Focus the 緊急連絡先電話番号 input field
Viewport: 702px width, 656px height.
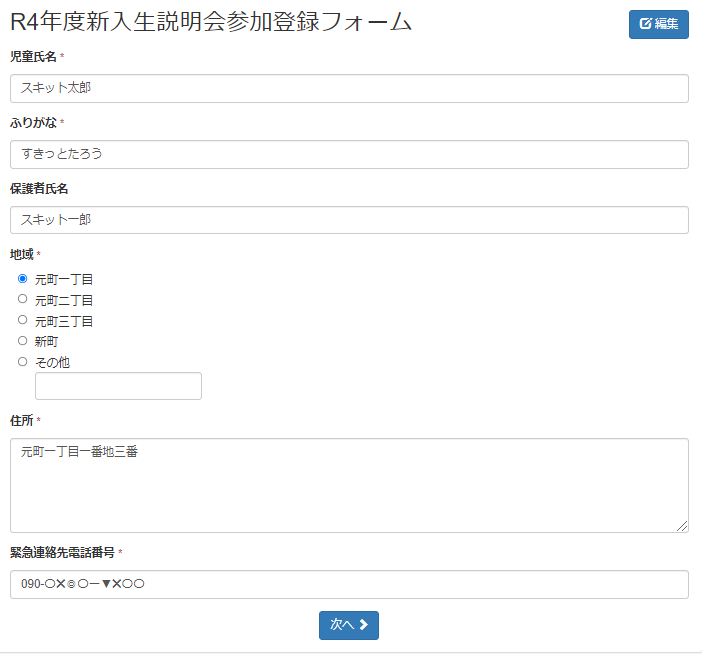click(x=349, y=584)
